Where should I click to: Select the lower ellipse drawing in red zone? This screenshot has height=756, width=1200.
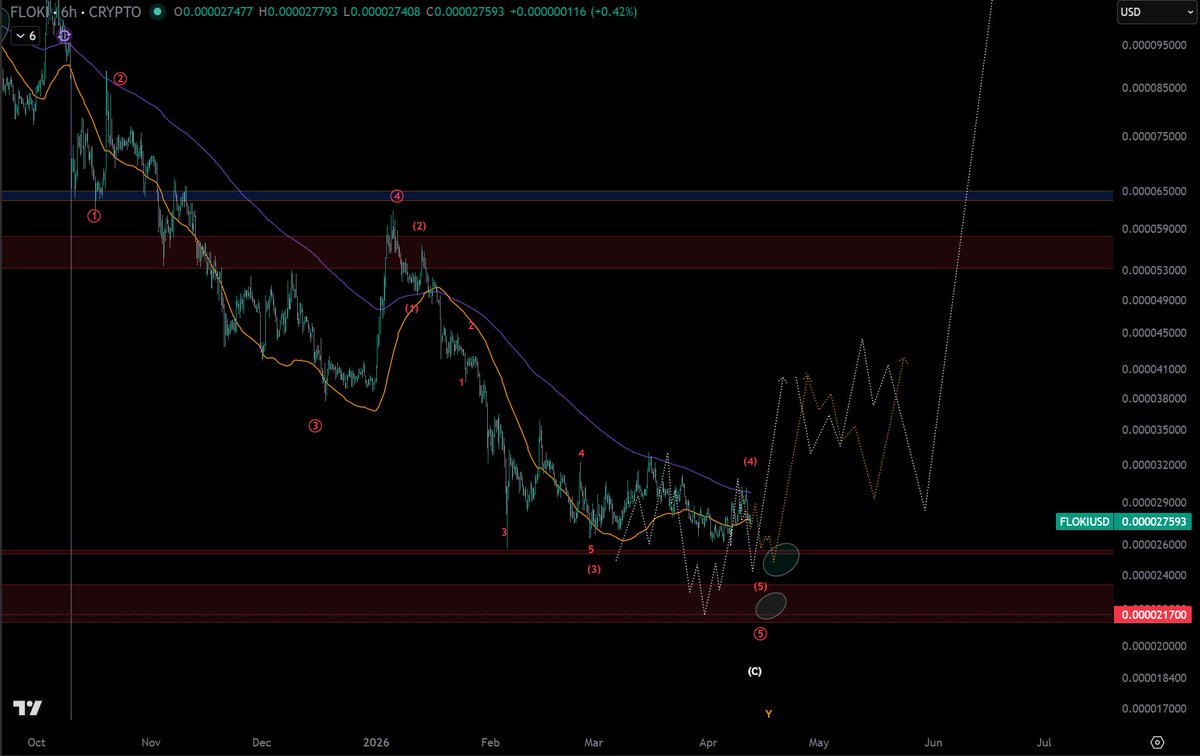[x=771, y=604]
